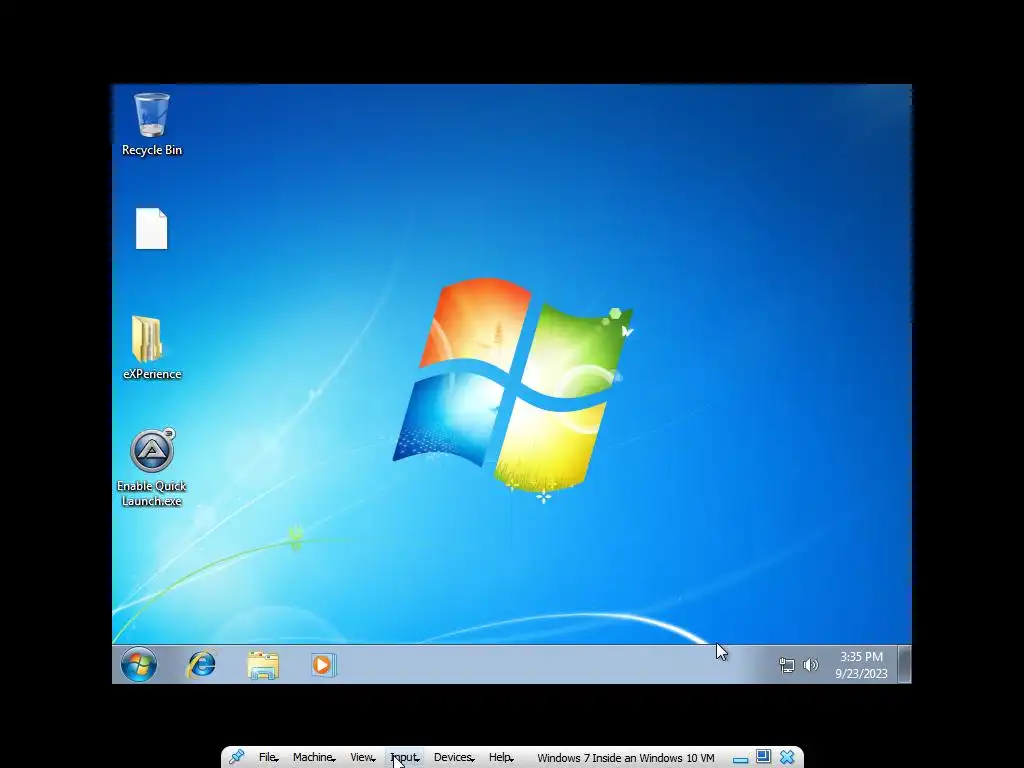Open Windows Explorer from the taskbar

tap(263, 665)
